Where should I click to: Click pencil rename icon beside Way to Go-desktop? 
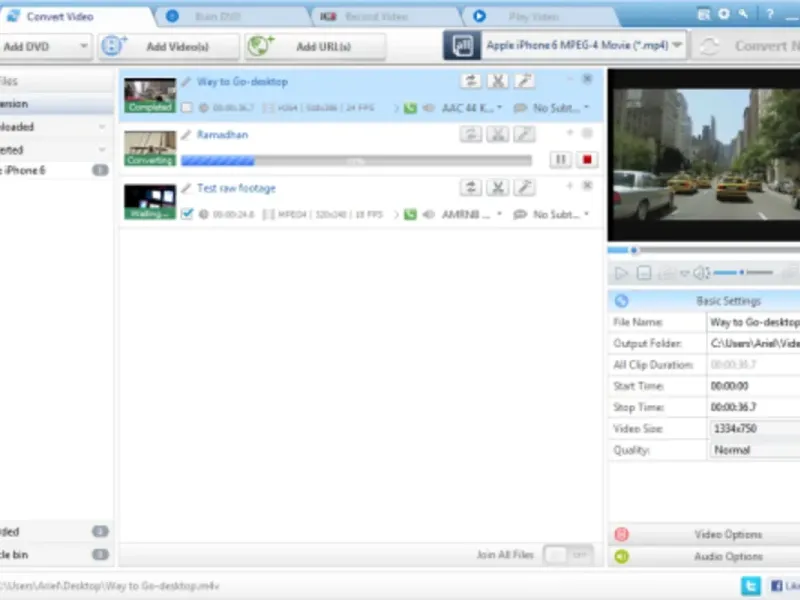point(186,81)
